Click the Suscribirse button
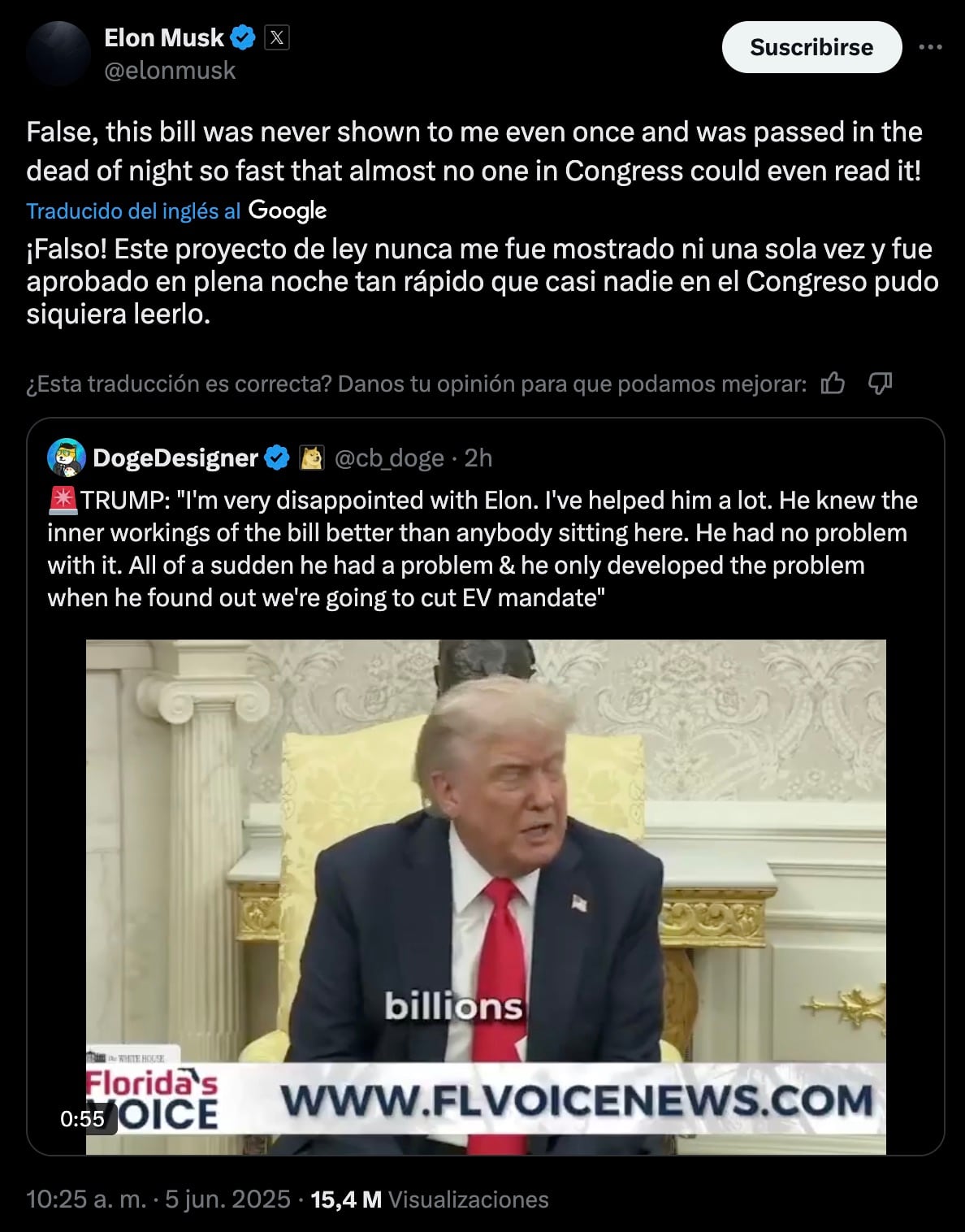 pyautogui.click(x=811, y=47)
